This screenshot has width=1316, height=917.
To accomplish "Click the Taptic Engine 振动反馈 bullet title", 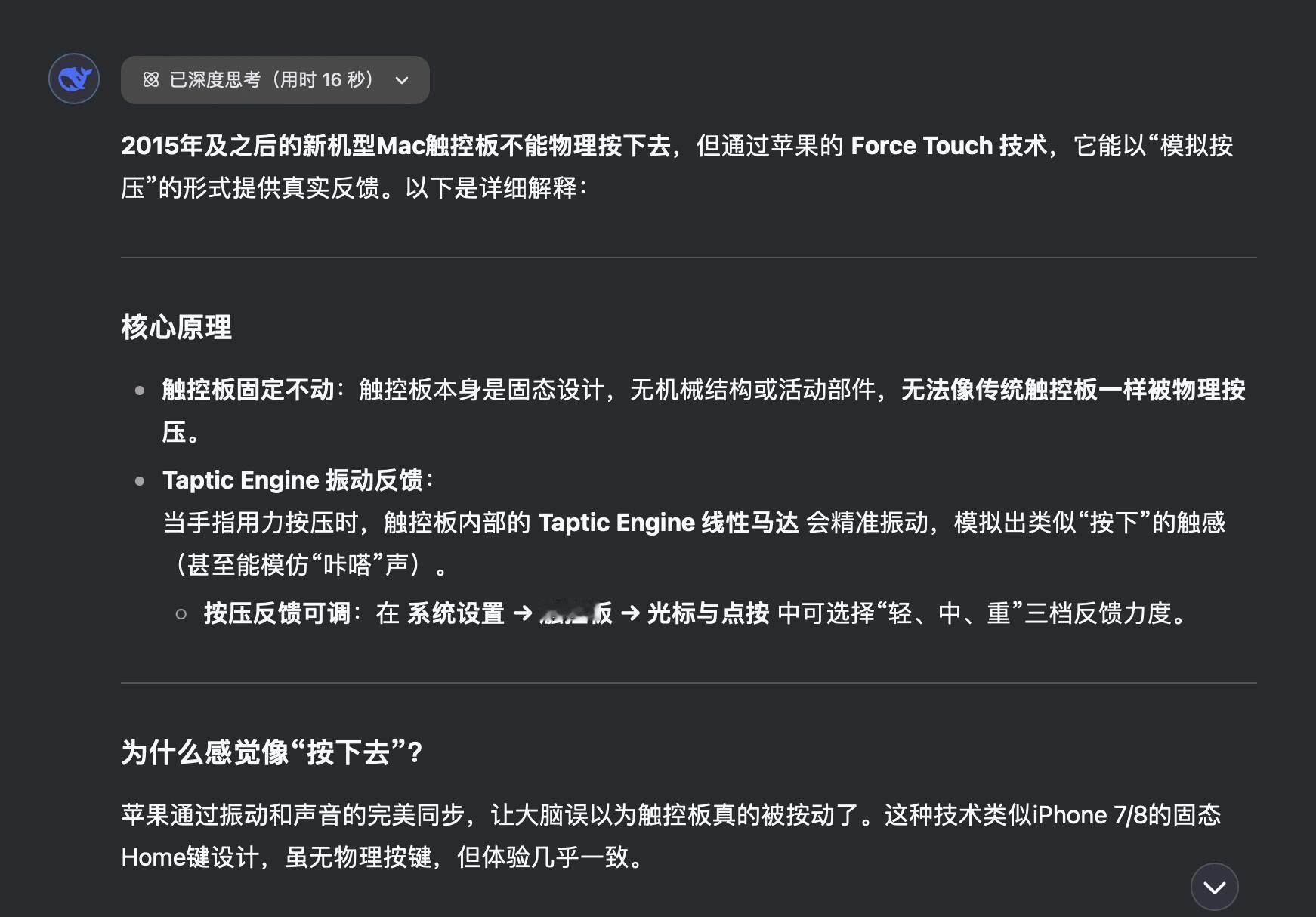I will (x=292, y=480).
